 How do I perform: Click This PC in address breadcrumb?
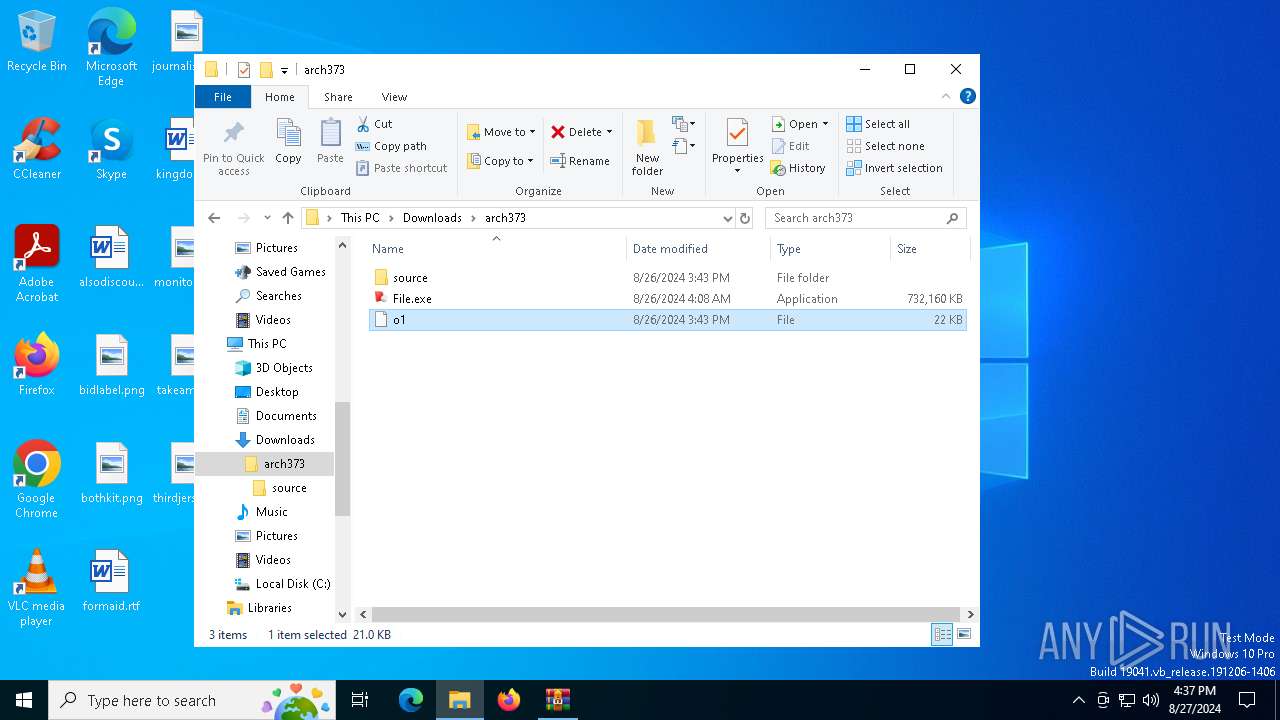tap(360, 218)
